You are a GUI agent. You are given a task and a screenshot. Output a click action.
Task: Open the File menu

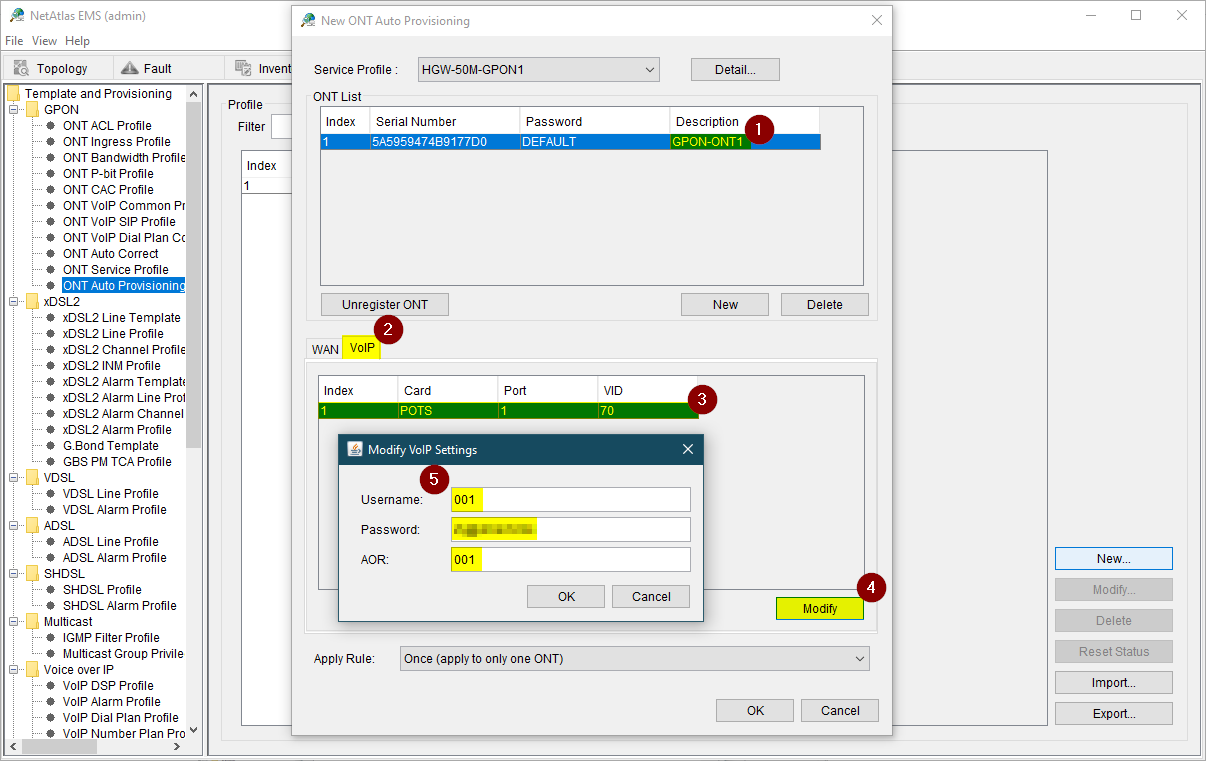pos(14,41)
